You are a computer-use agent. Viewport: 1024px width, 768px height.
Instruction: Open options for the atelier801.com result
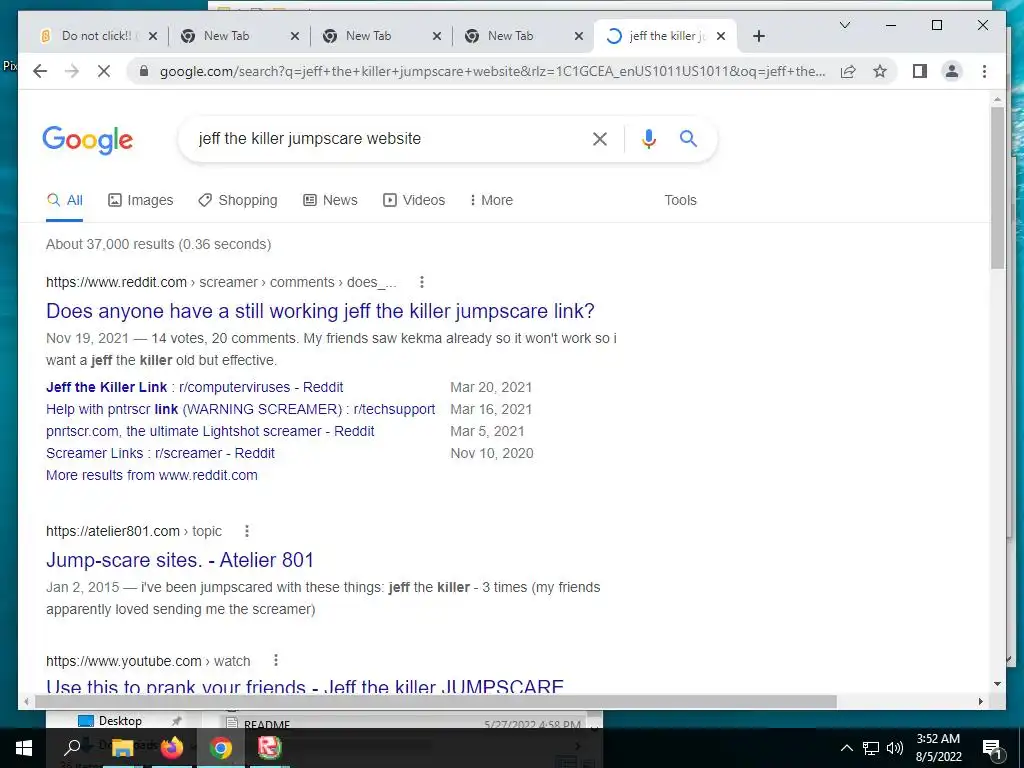coord(247,531)
